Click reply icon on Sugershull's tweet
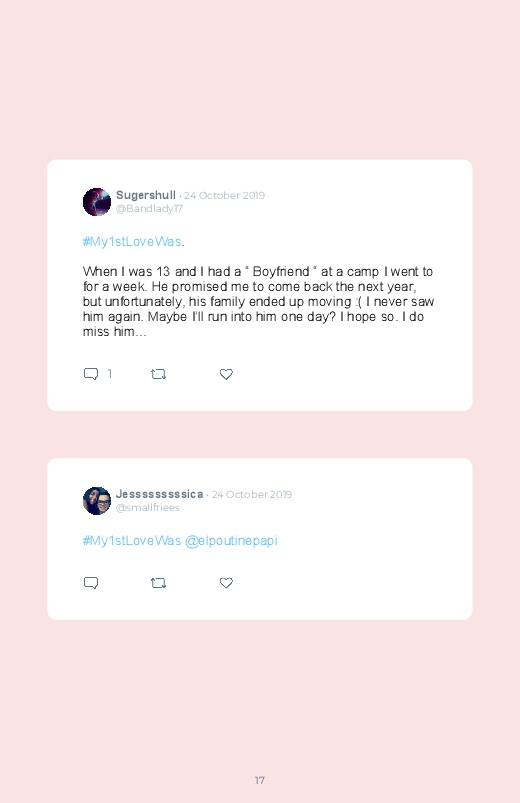This screenshot has width=520, height=803. (x=91, y=374)
